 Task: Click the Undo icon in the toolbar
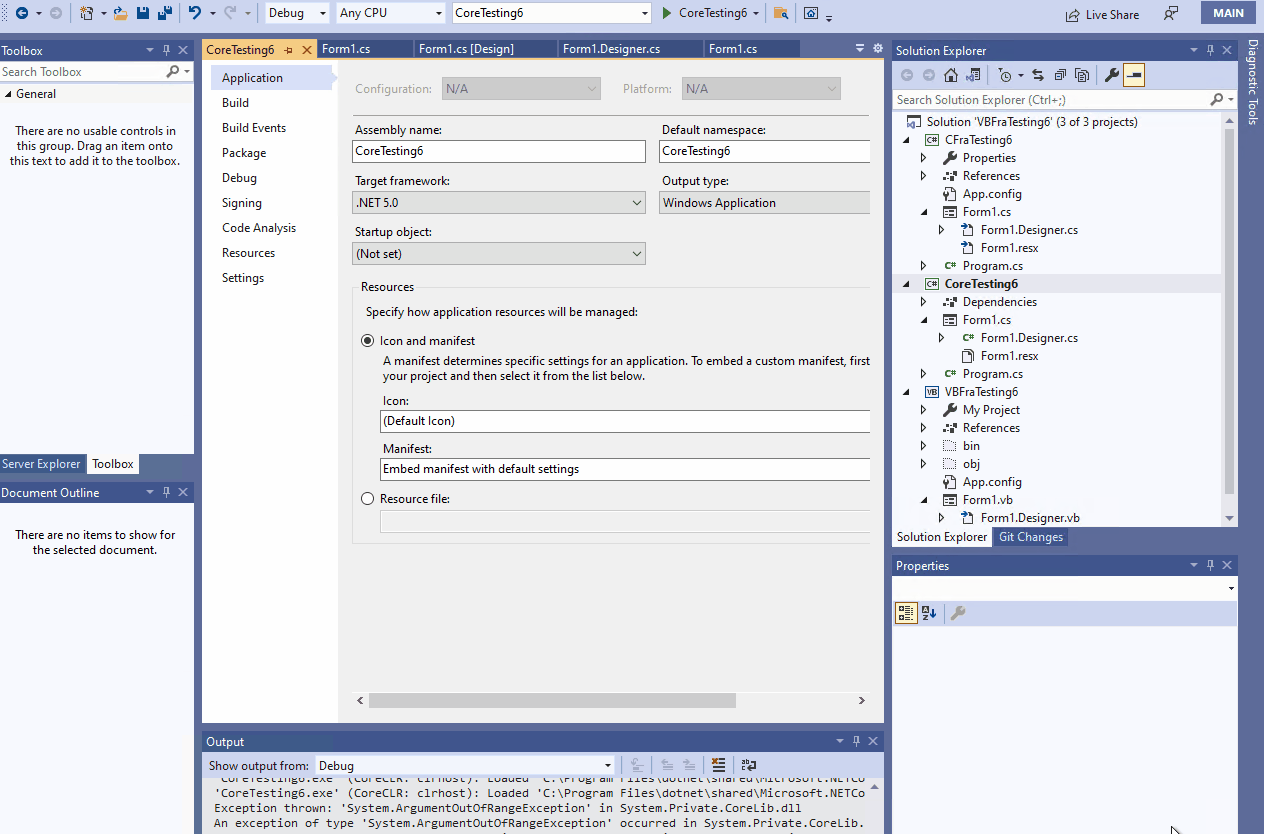[x=196, y=13]
